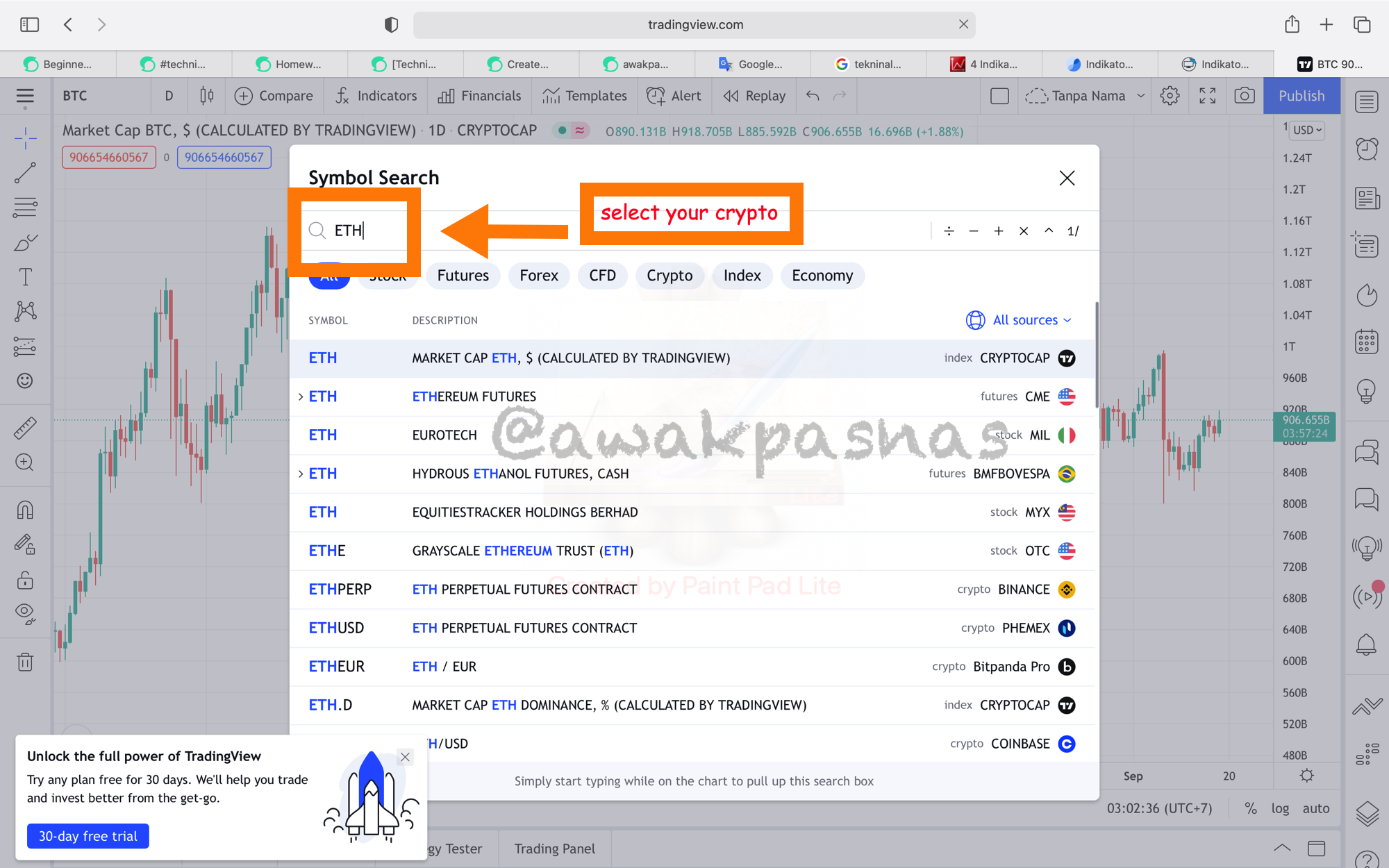Select the crosshair cursor tool

[x=25, y=139]
